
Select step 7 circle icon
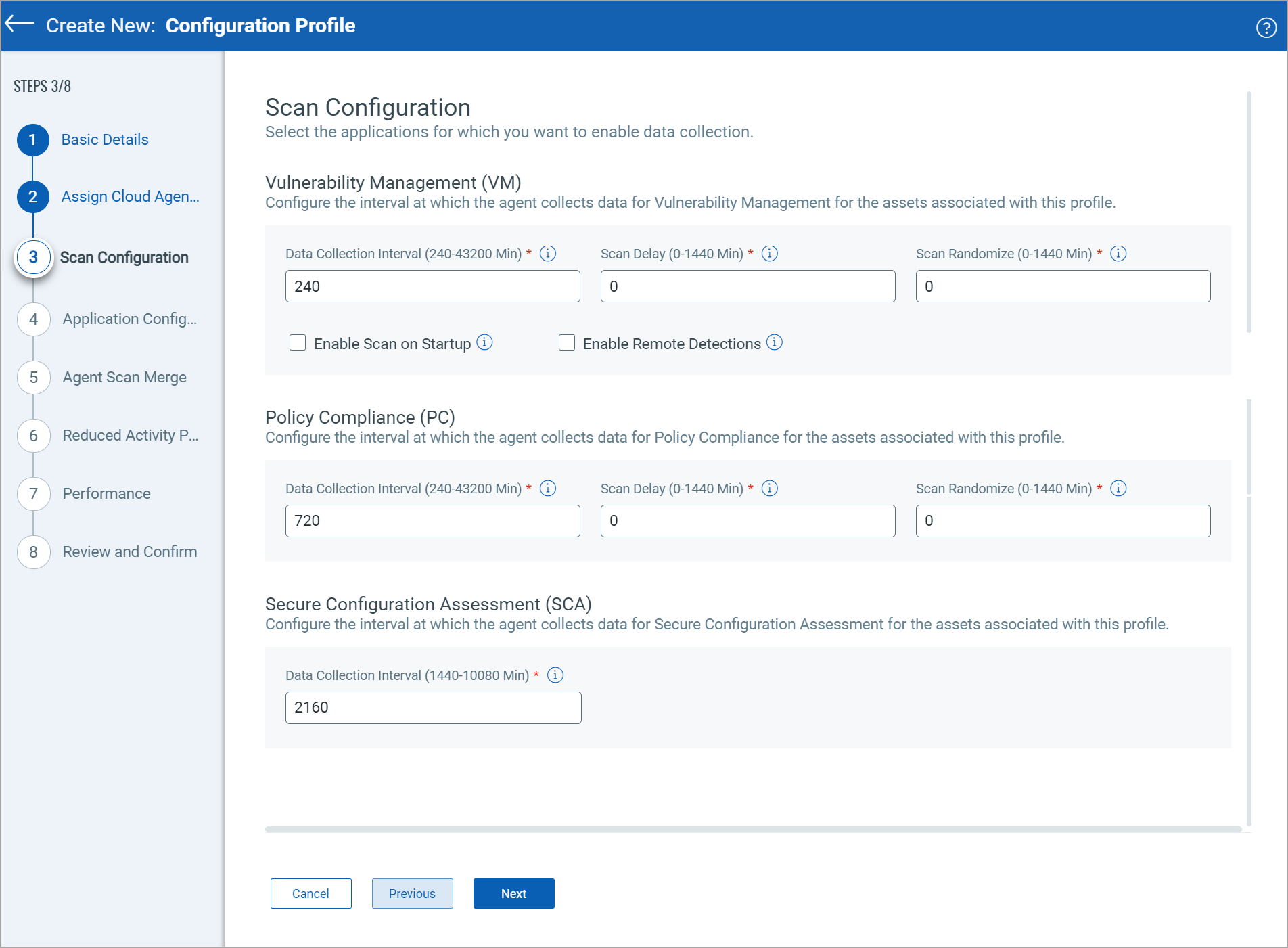[x=33, y=494]
